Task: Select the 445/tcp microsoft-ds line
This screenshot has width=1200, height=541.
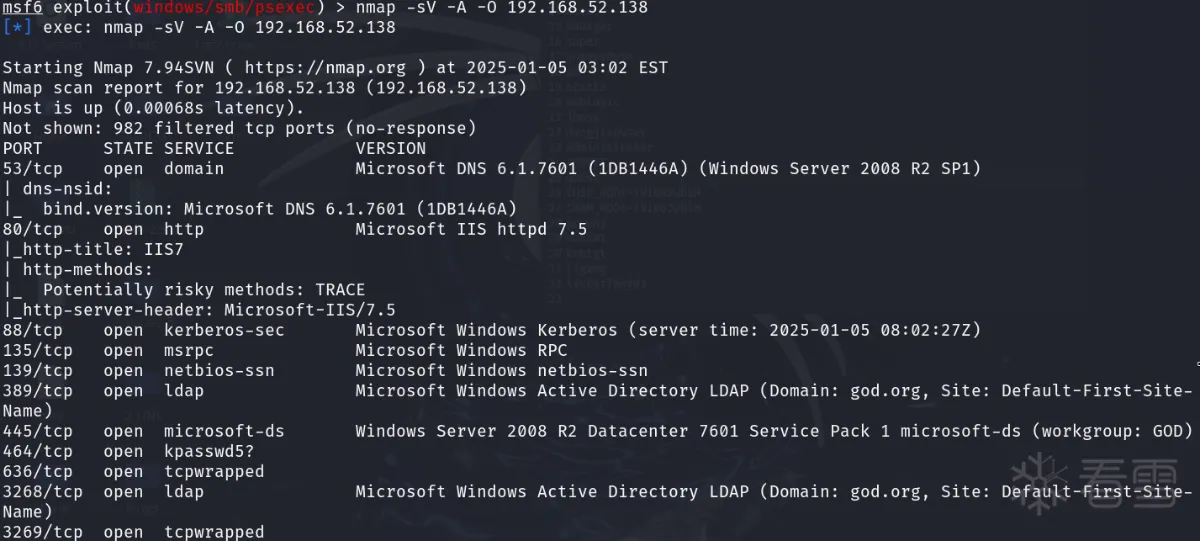Action: pos(597,431)
